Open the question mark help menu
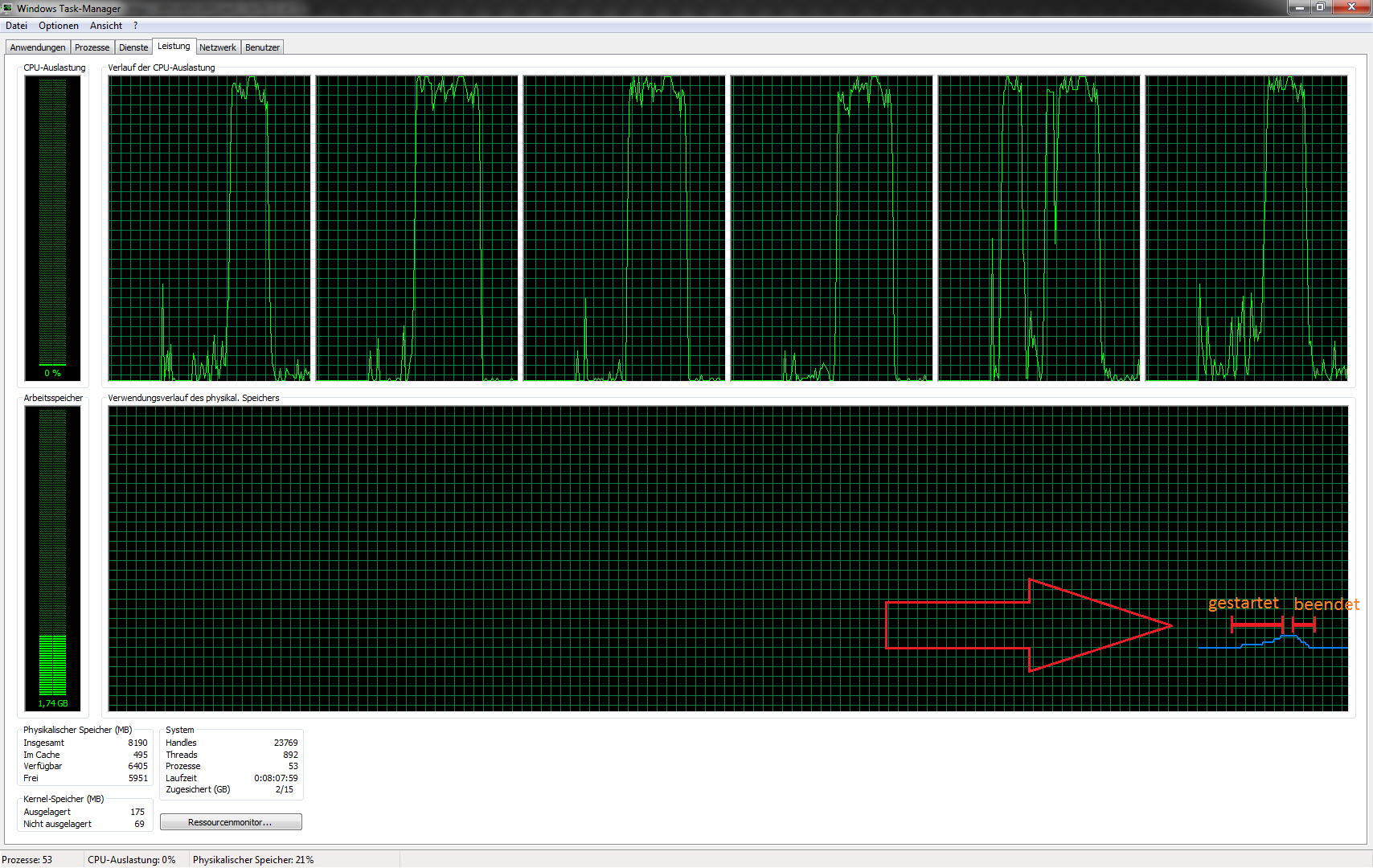The image size is (1373, 868). click(x=136, y=26)
